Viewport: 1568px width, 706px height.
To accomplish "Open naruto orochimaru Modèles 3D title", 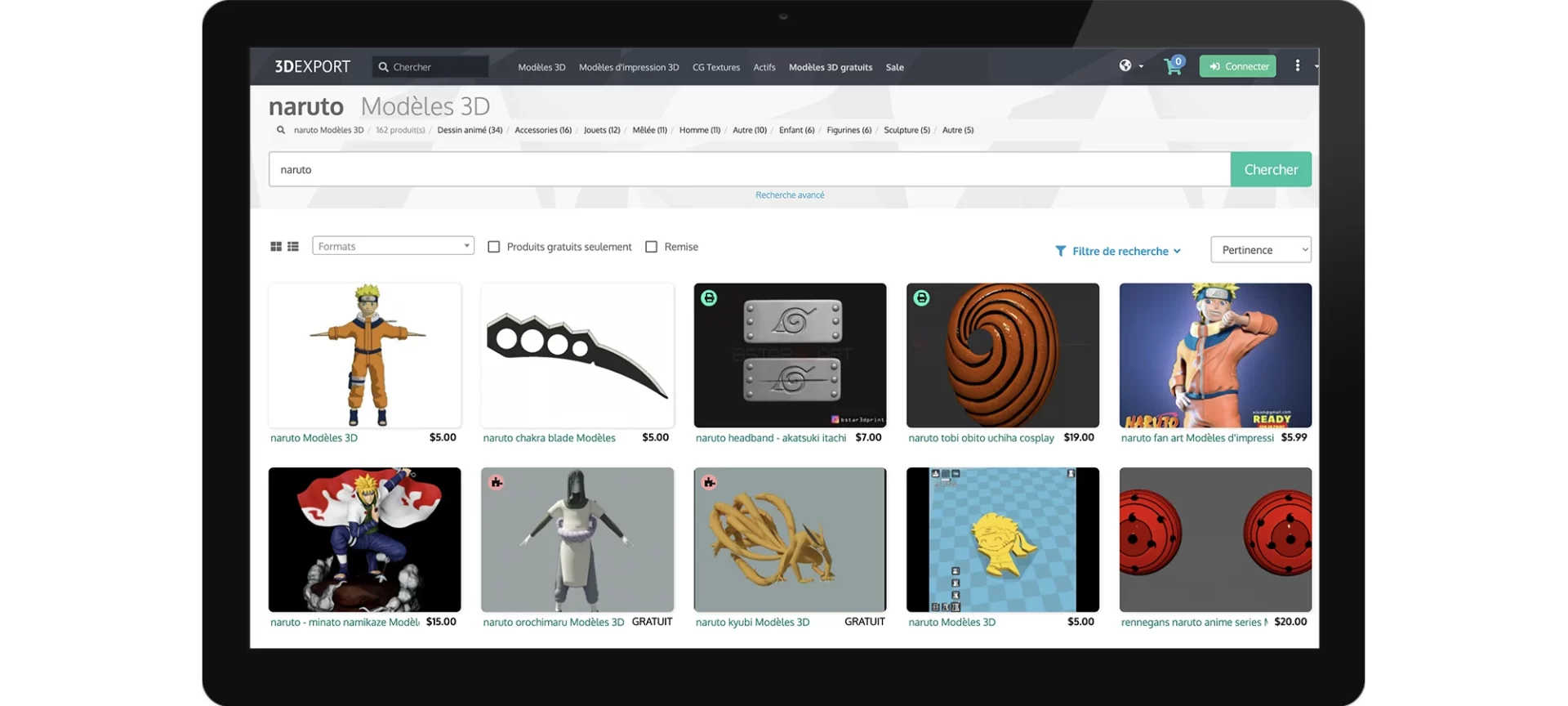I will click(553, 623).
